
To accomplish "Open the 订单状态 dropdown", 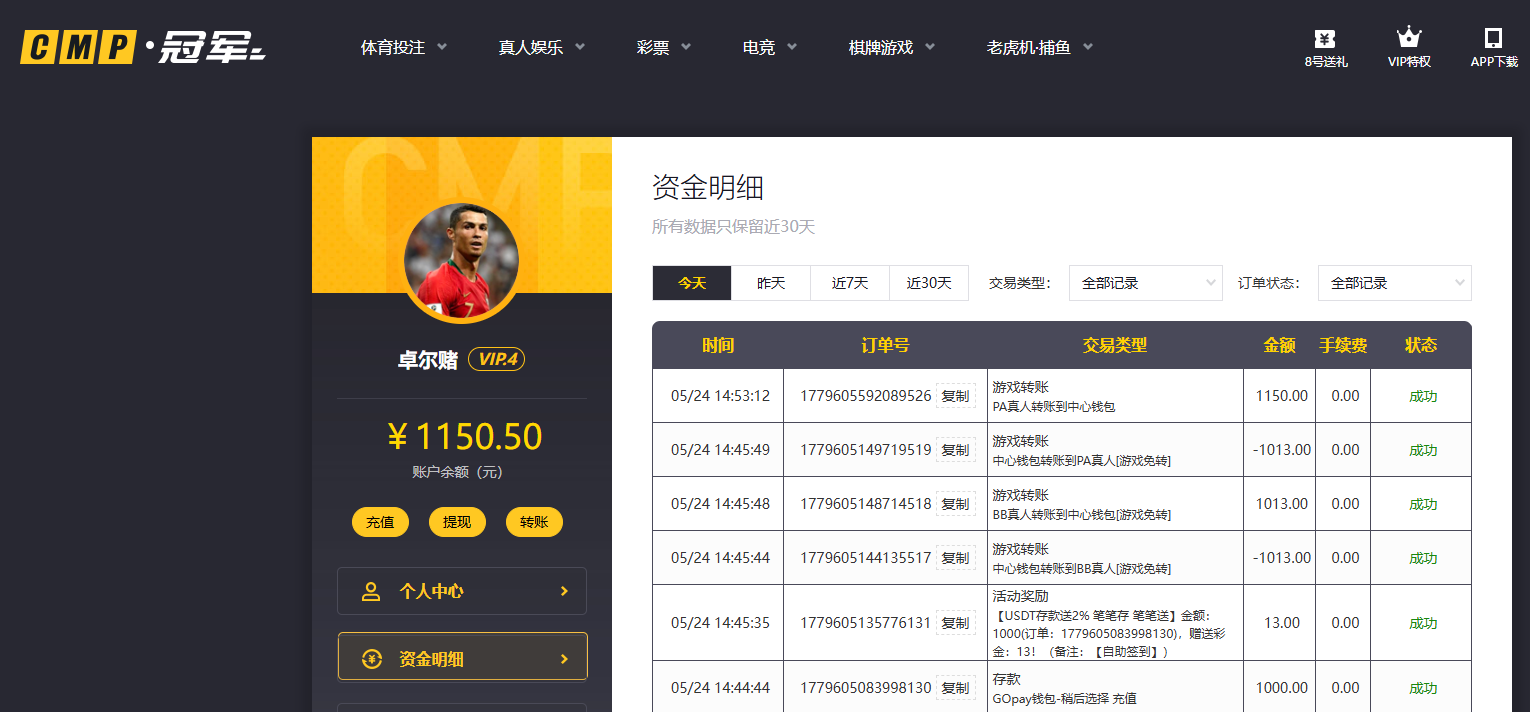I will (x=1395, y=283).
